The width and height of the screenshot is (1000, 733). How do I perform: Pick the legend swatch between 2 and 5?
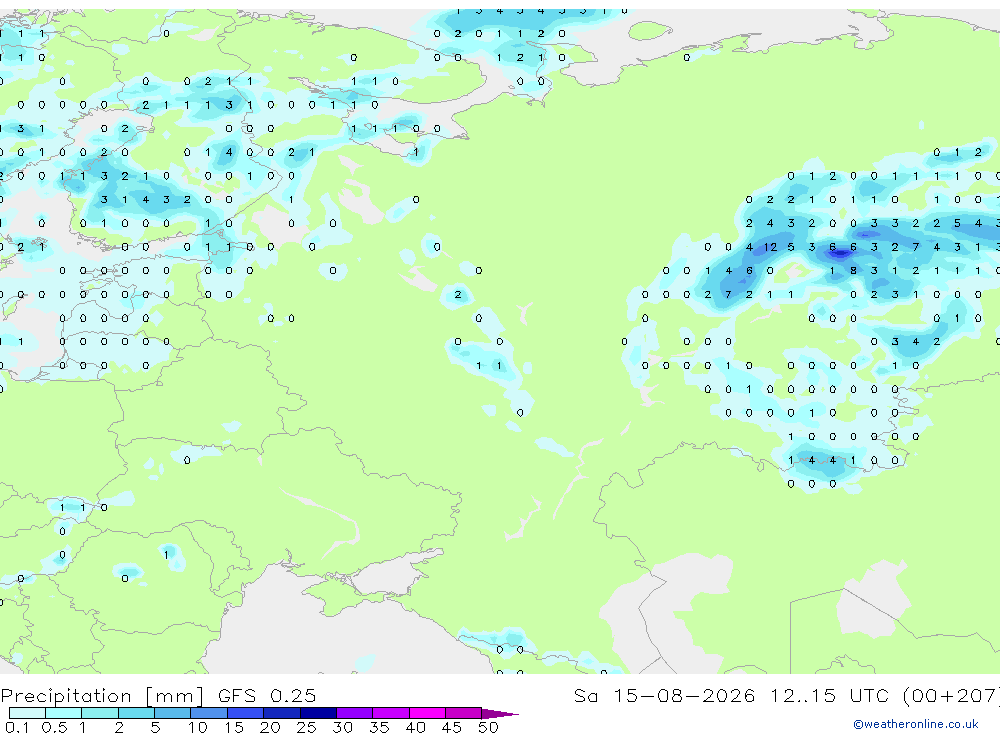pyautogui.click(x=136, y=713)
